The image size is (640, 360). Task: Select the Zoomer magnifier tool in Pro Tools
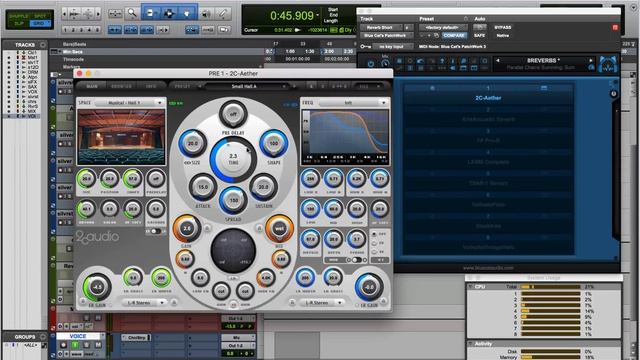132,13
